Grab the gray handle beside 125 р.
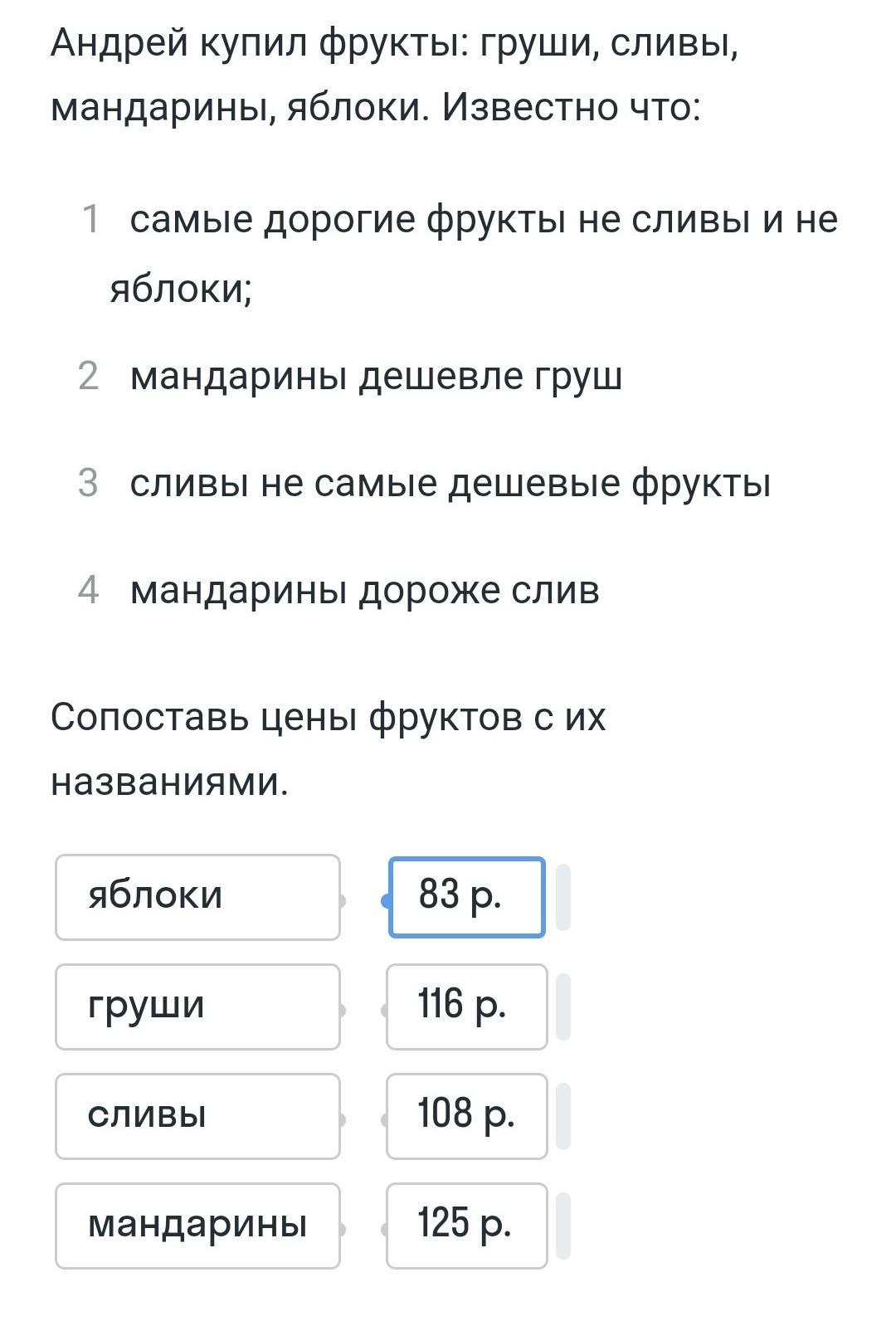 (x=563, y=1226)
